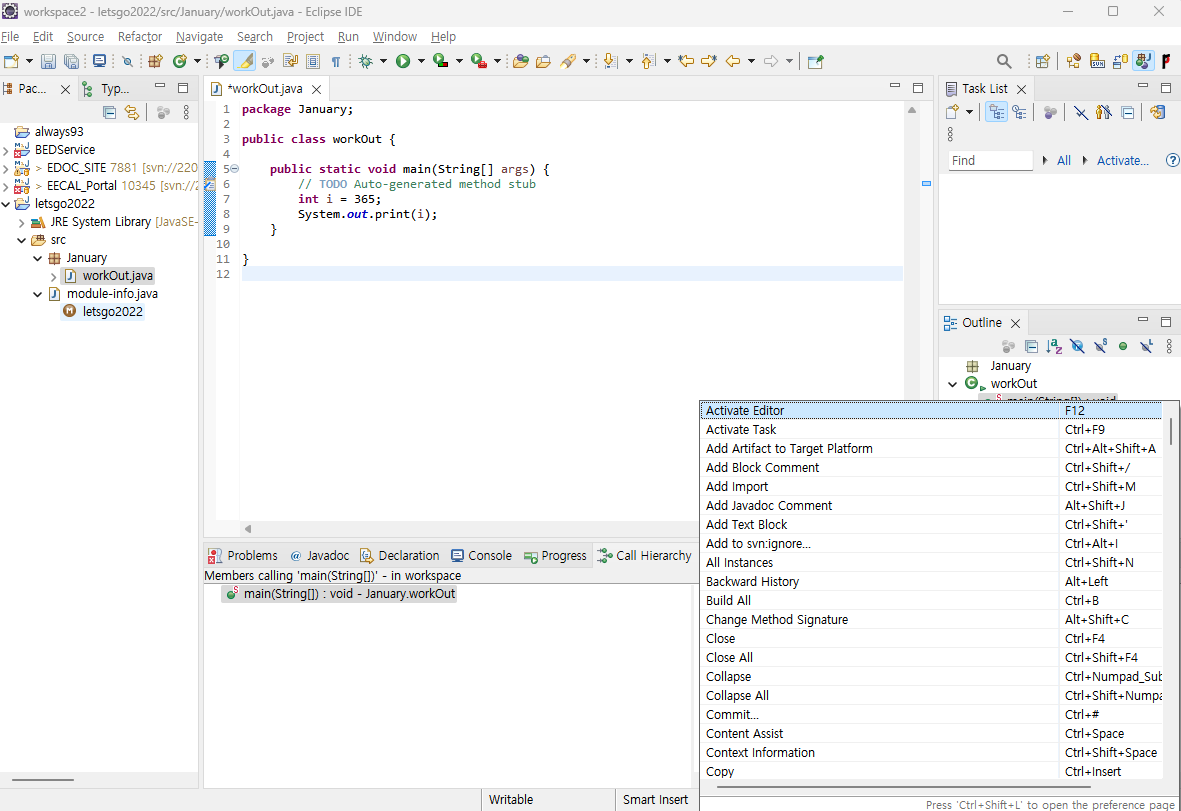The image size is (1181, 811).
Task: Open a terminal with the monitor toolbar icon
Action: click(99, 62)
